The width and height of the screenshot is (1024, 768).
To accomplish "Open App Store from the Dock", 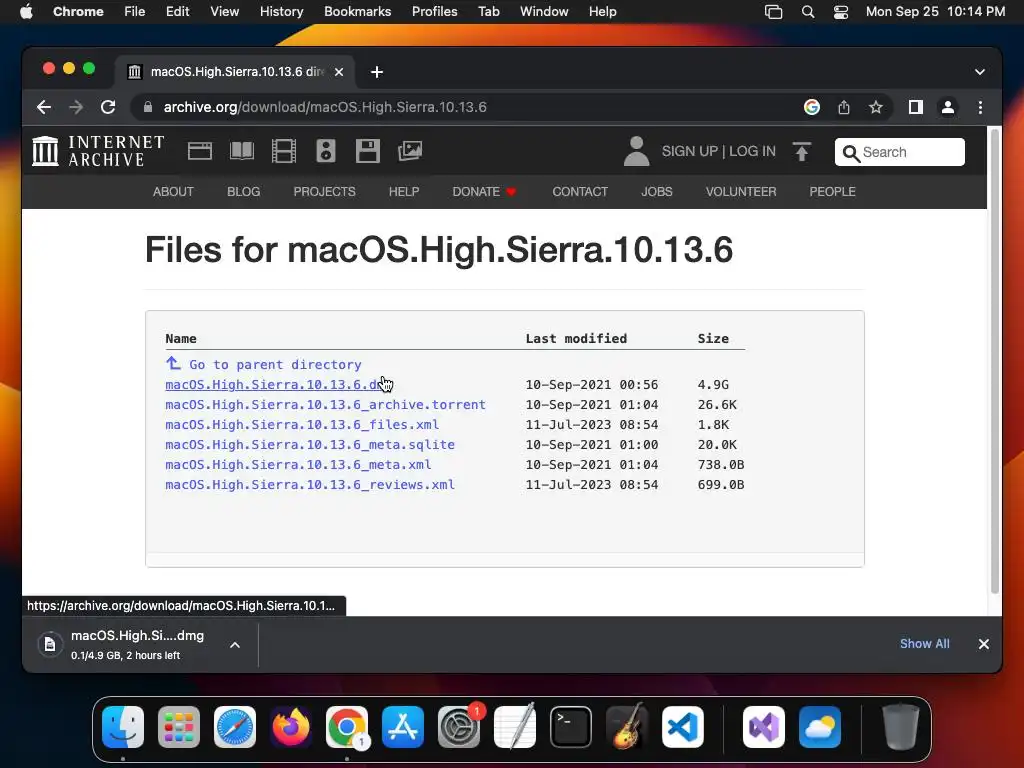I will coord(403,727).
